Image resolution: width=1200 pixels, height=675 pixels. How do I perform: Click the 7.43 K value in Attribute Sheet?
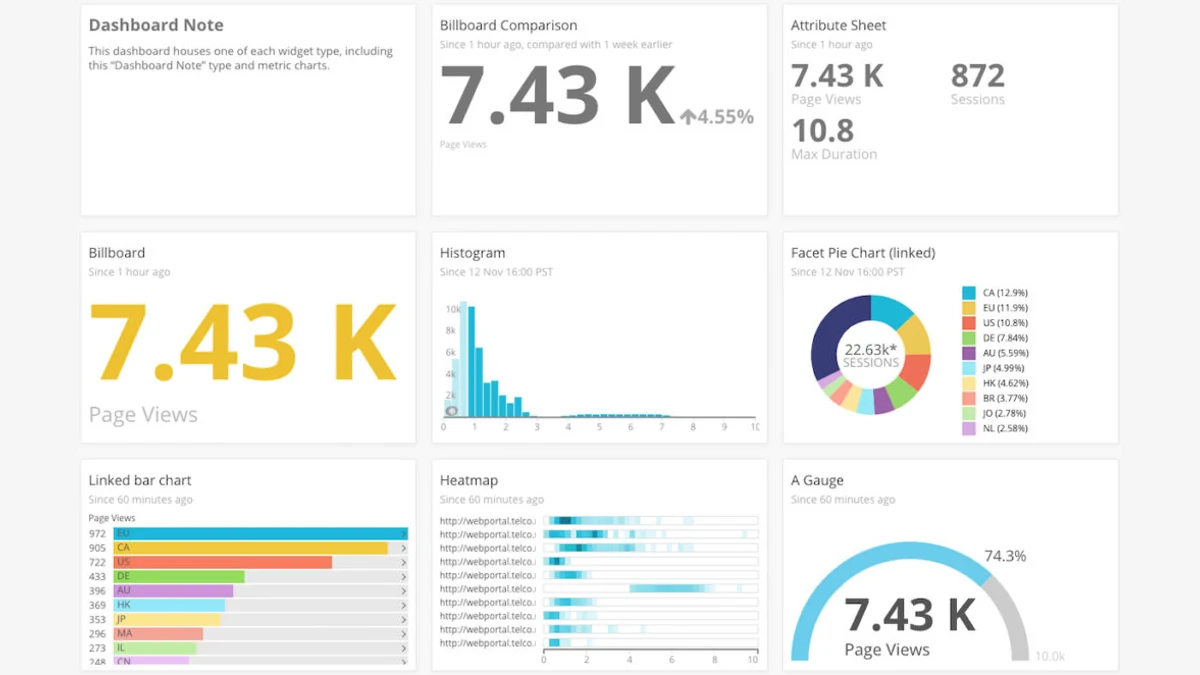click(x=837, y=76)
